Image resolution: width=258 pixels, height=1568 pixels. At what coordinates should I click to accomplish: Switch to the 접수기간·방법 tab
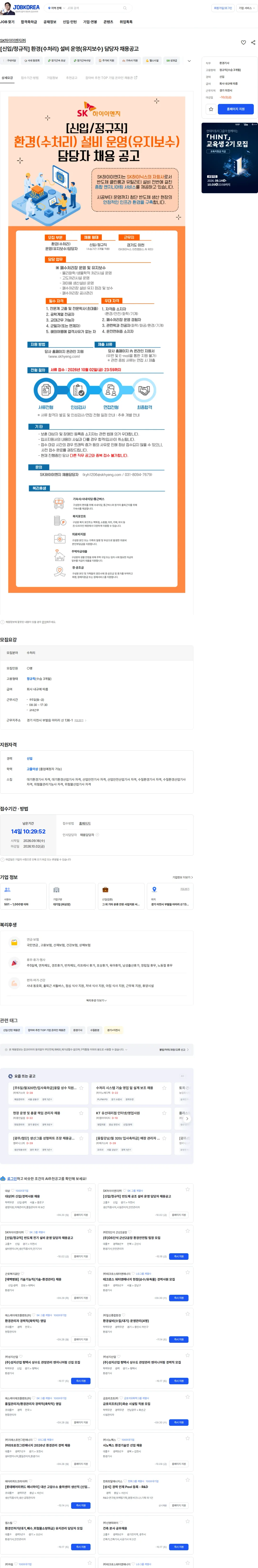point(30,78)
